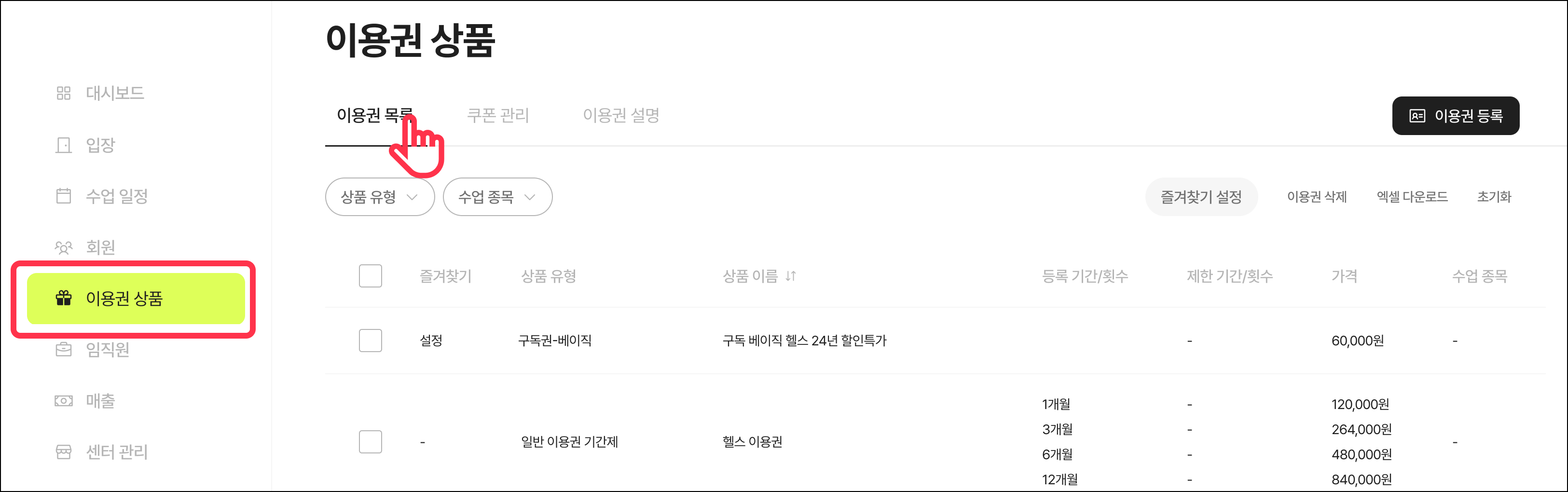Switch to the 쿠폰 관리 tab
Viewport: 1568px width, 492px height.
[x=497, y=116]
